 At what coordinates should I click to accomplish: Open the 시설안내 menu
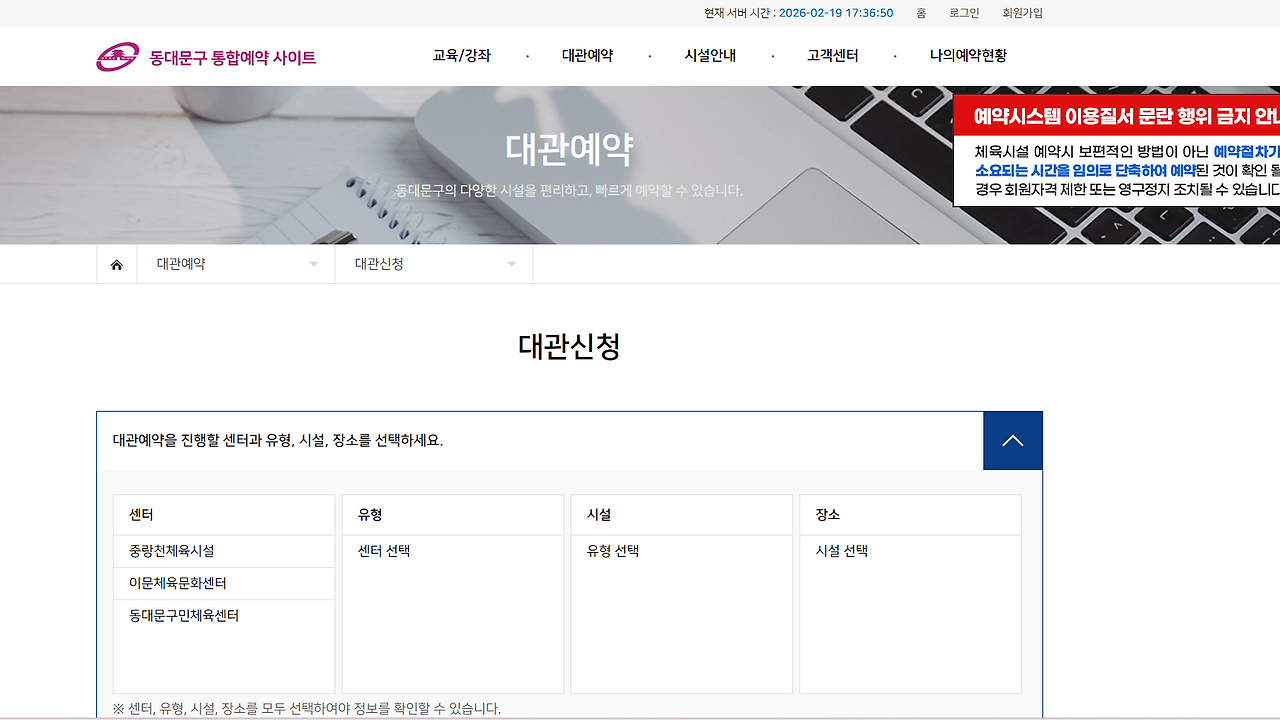pos(710,56)
